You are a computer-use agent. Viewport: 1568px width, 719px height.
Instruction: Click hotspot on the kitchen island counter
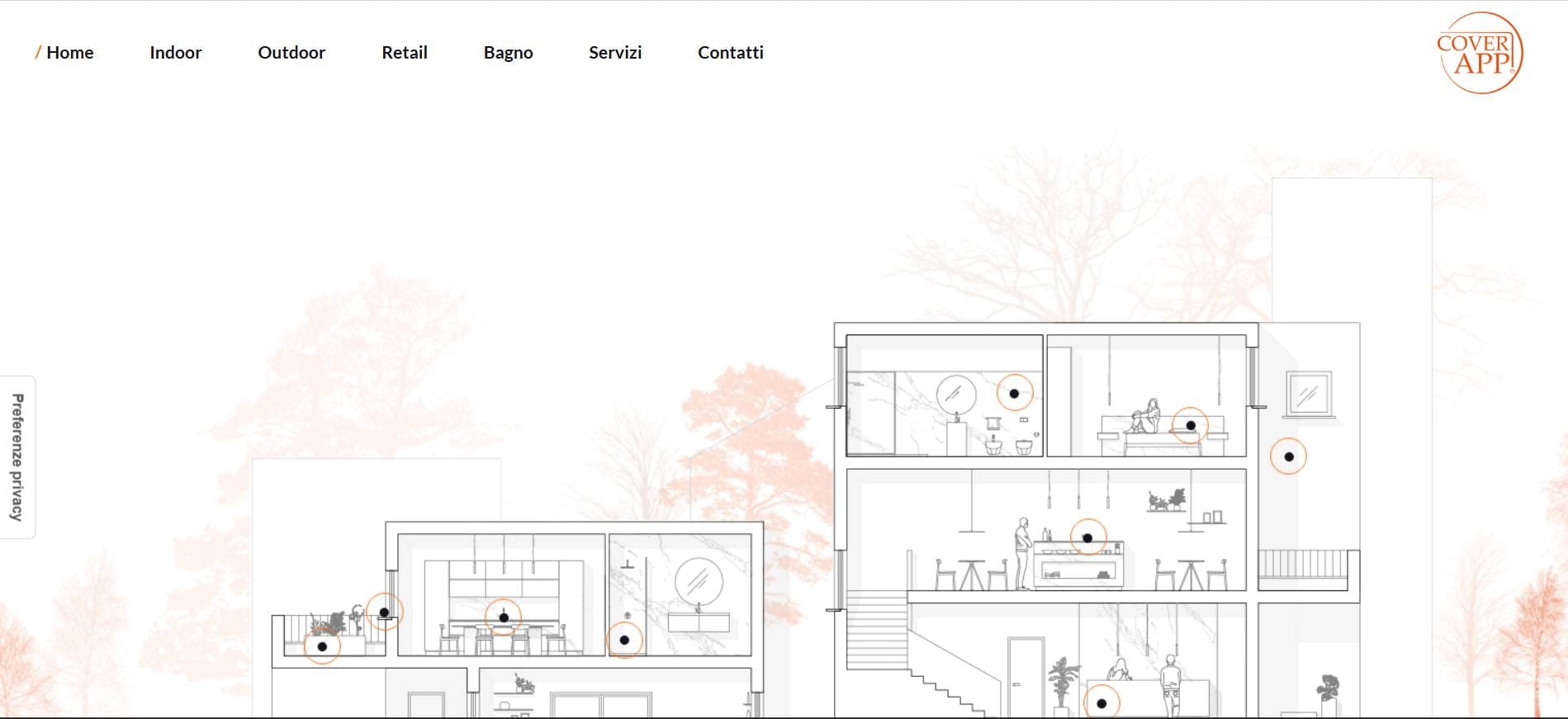[1087, 538]
